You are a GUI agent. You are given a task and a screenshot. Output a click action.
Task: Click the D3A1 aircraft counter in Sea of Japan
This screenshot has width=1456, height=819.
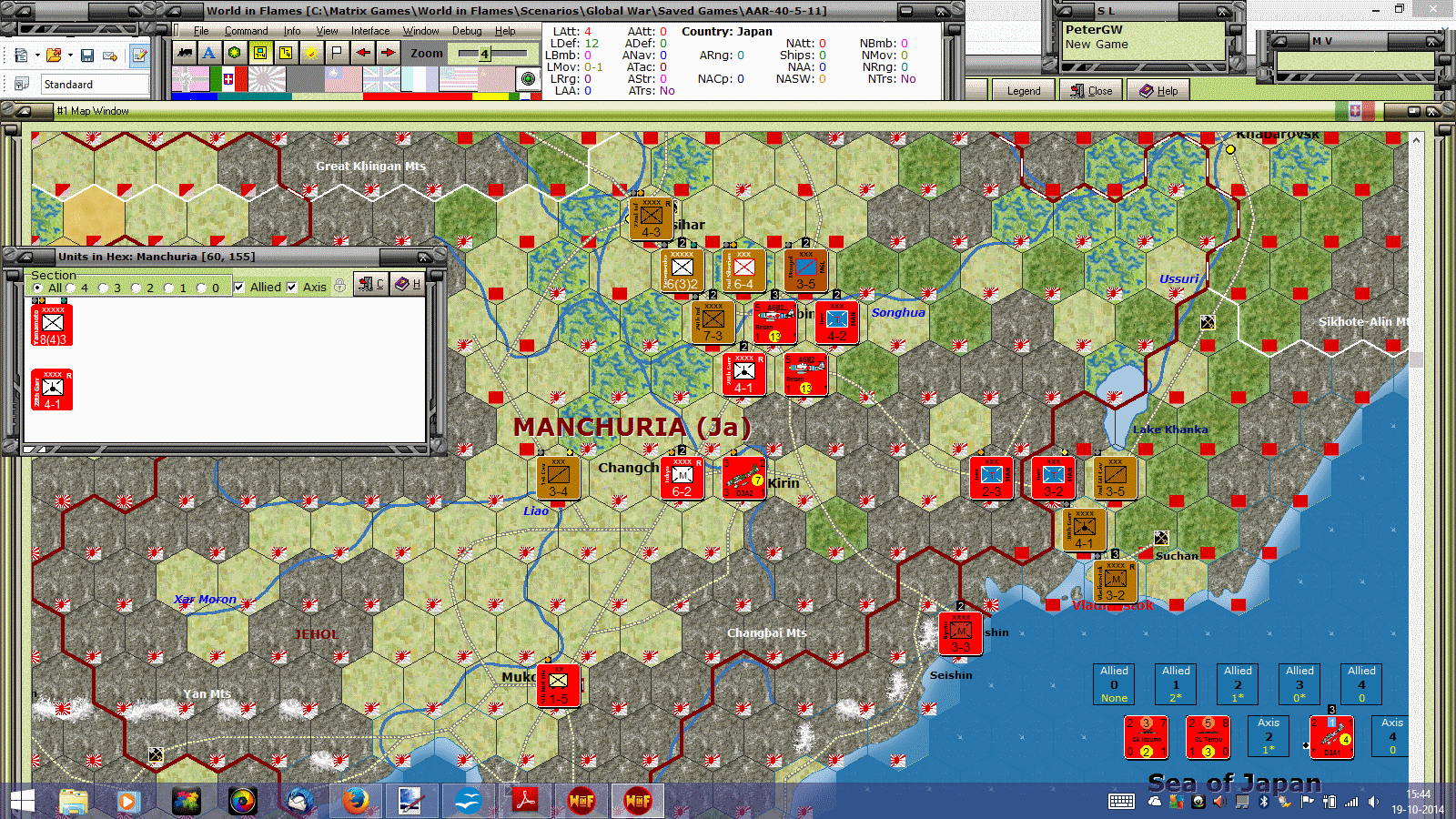click(x=1332, y=737)
